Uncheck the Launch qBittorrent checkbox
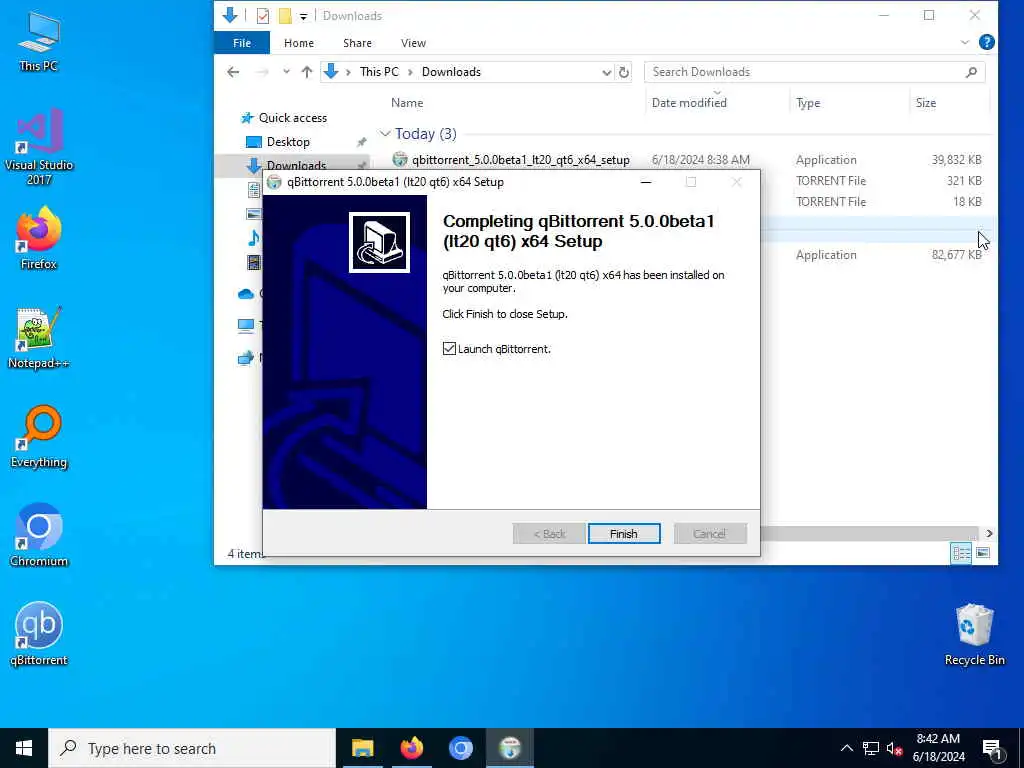 point(449,349)
